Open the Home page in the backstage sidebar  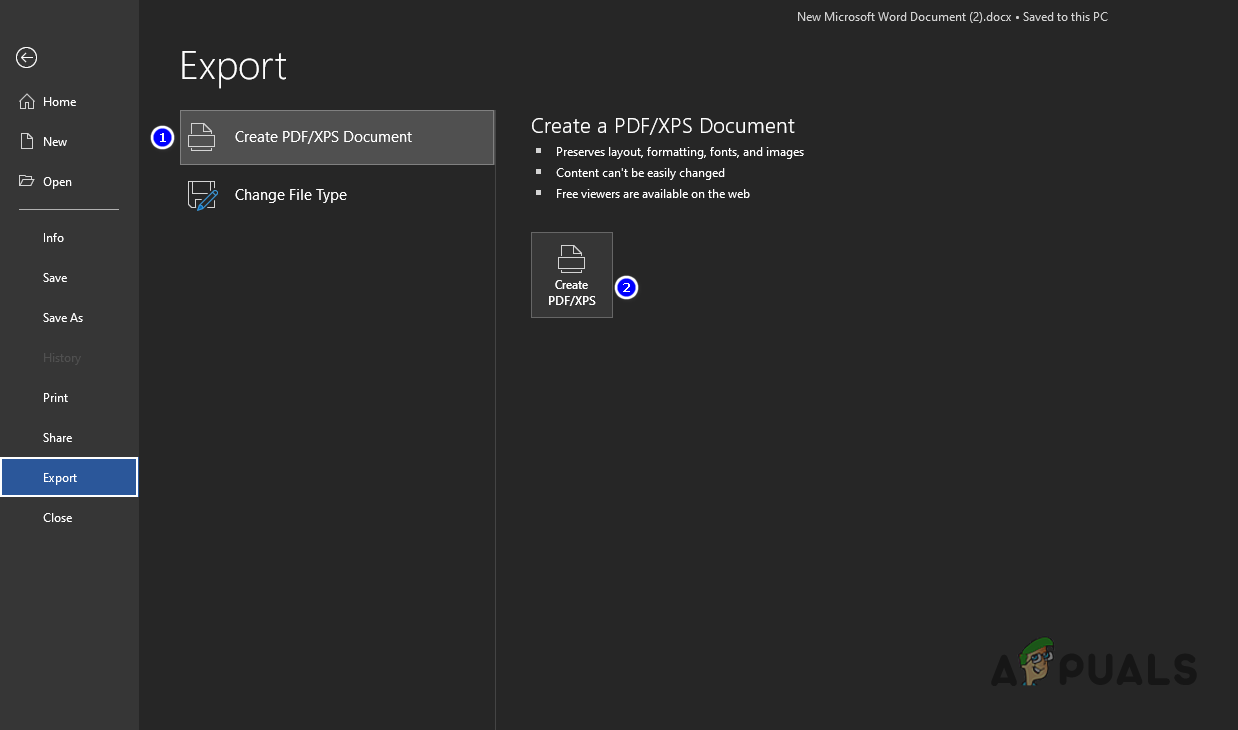(x=69, y=102)
